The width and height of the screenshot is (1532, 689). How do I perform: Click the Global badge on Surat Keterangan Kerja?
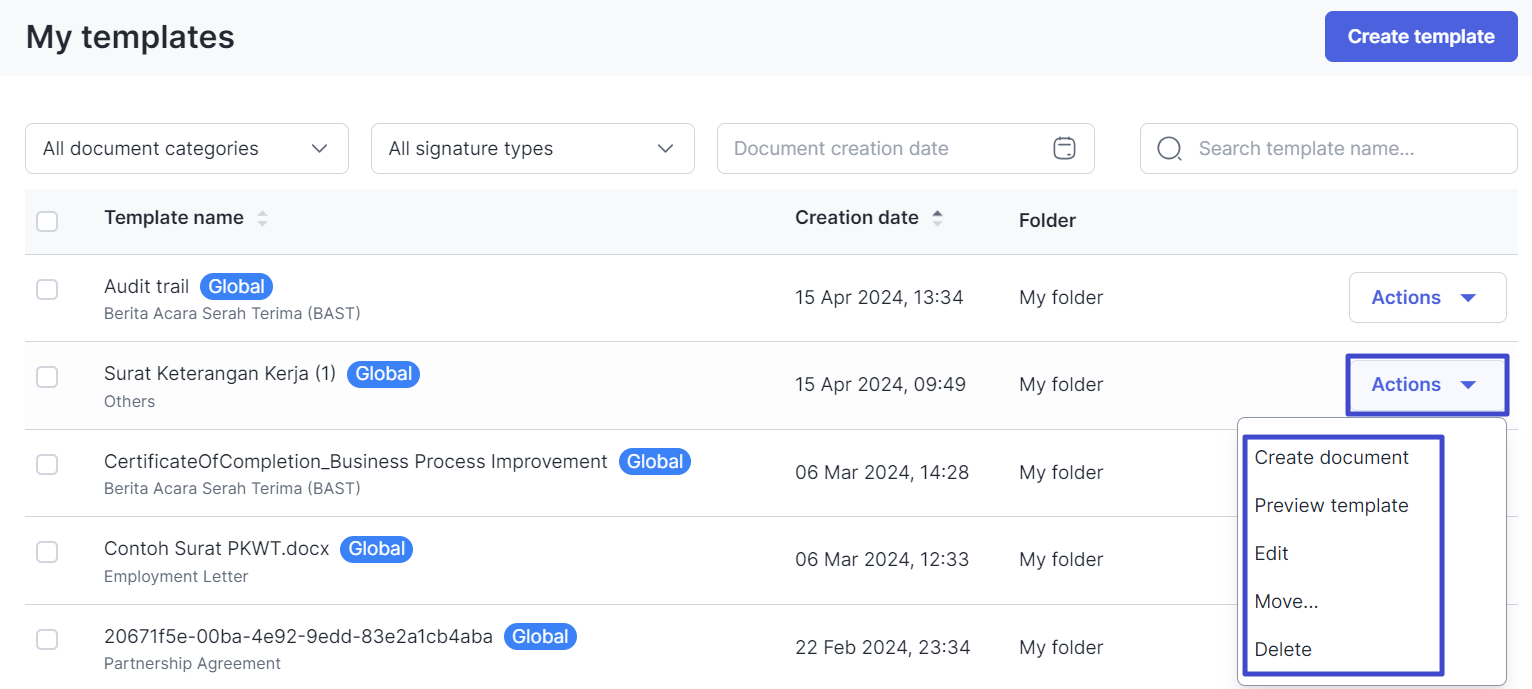pos(383,374)
